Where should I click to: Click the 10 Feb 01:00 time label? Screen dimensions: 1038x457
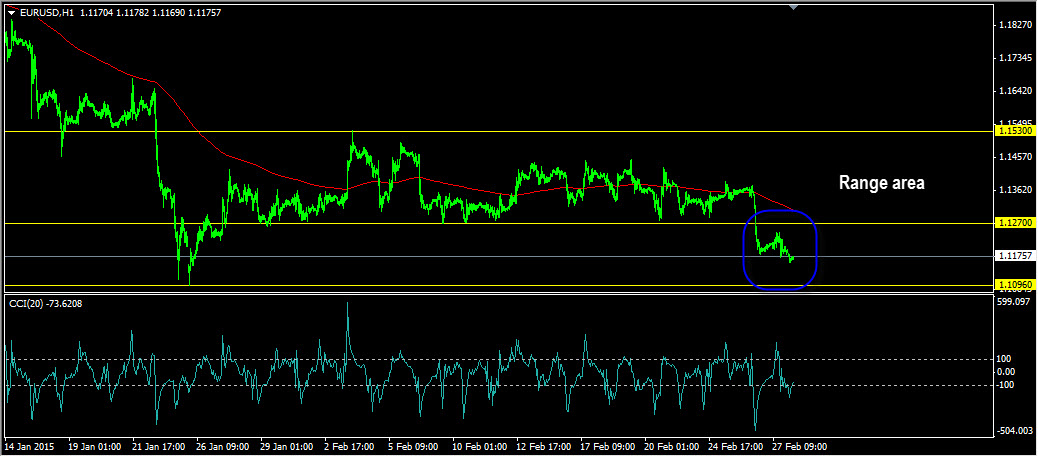[x=478, y=446]
